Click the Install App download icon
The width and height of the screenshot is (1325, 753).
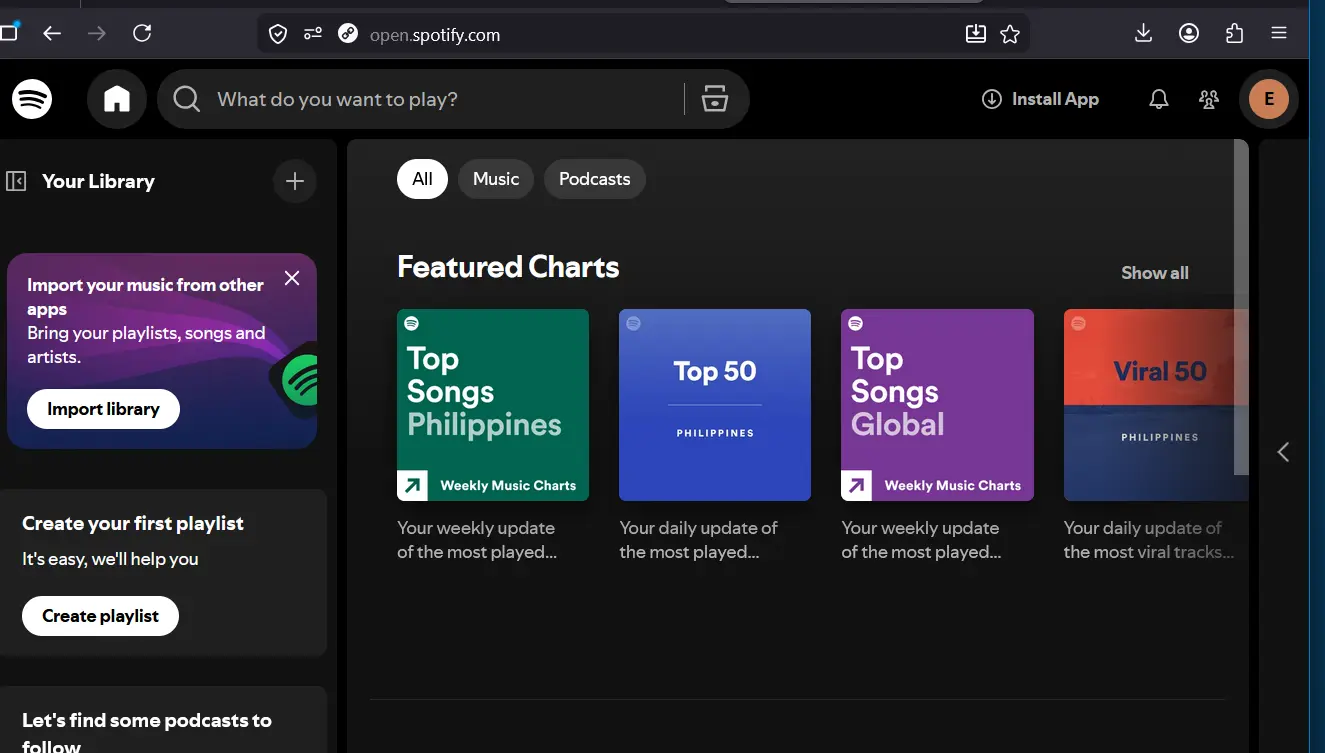(992, 99)
